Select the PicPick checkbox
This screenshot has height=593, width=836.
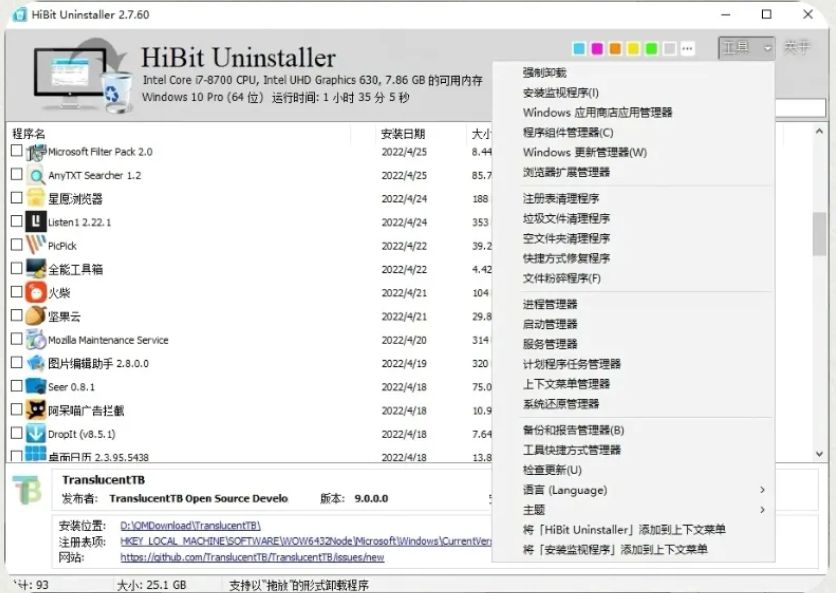(17, 245)
